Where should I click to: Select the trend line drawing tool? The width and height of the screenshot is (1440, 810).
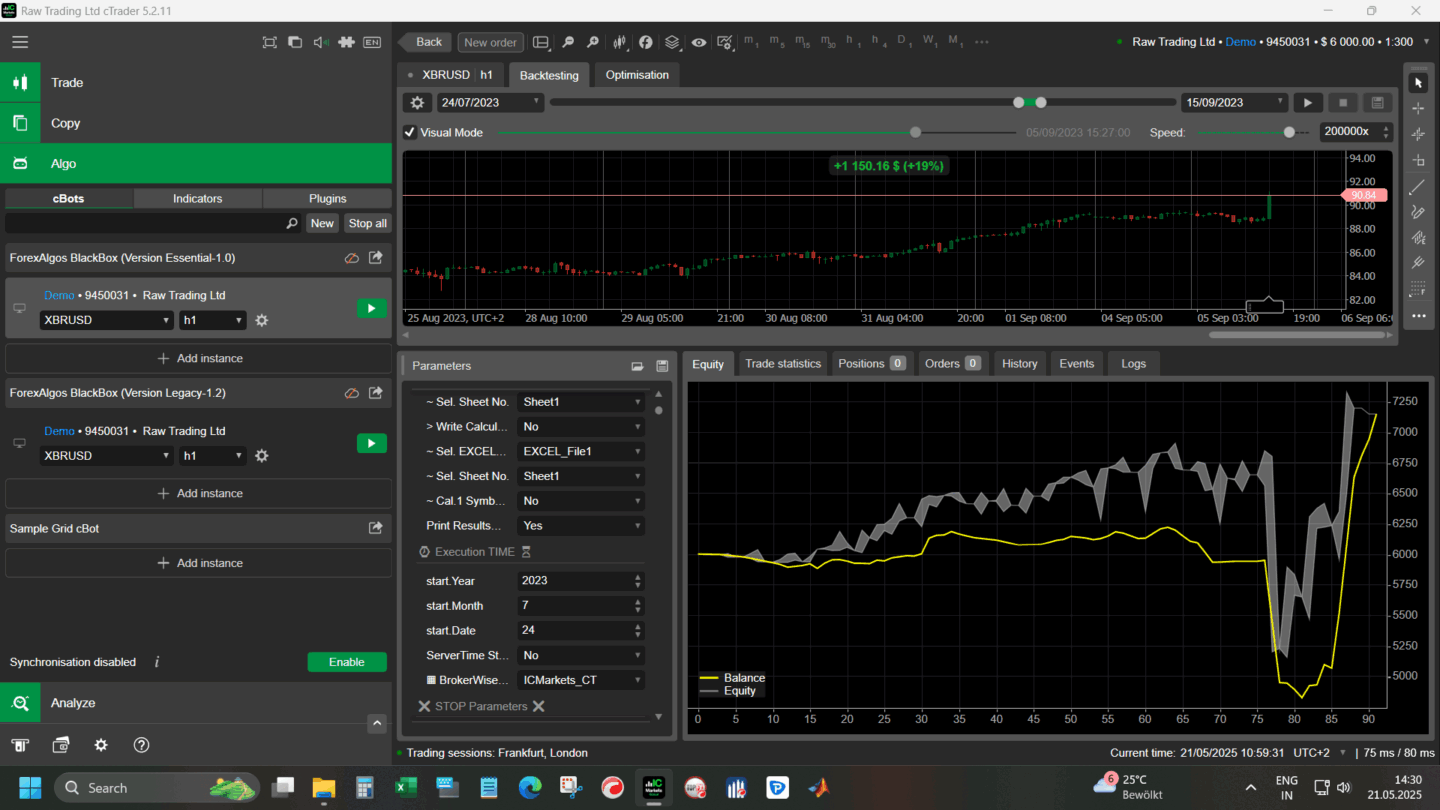(1417, 187)
